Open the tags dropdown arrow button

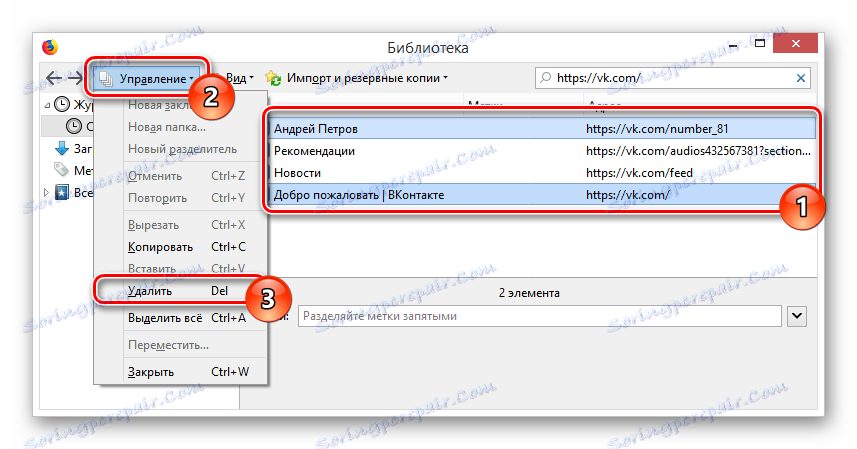coord(797,316)
